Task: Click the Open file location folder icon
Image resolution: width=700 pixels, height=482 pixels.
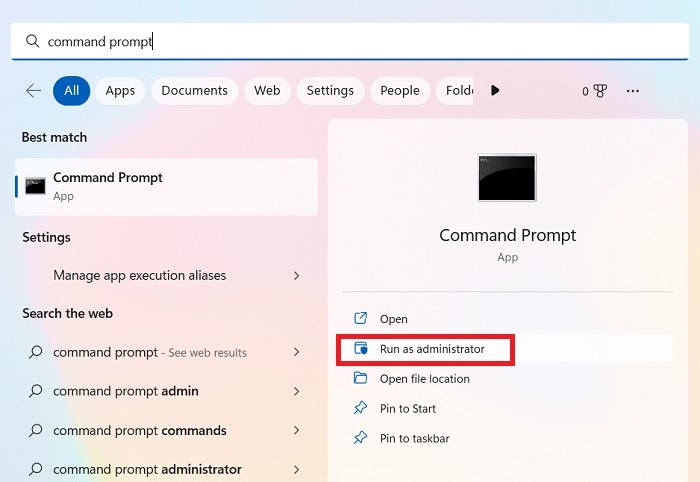Action: (360, 378)
